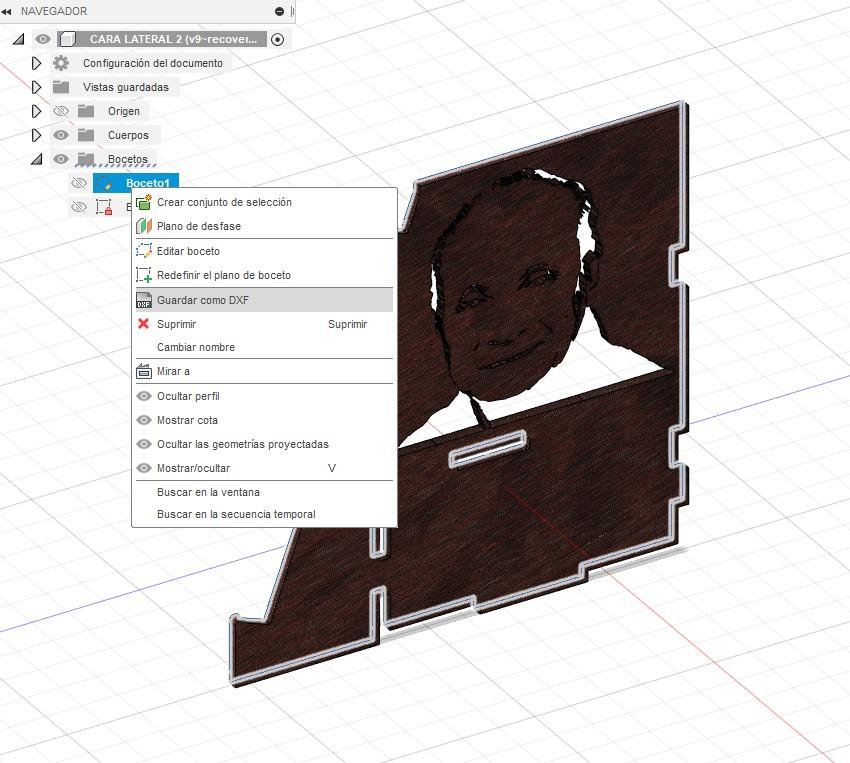The image size is (850, 763).
Task: Hide Cuerpos using its eye icon
Action: [61, 135]
